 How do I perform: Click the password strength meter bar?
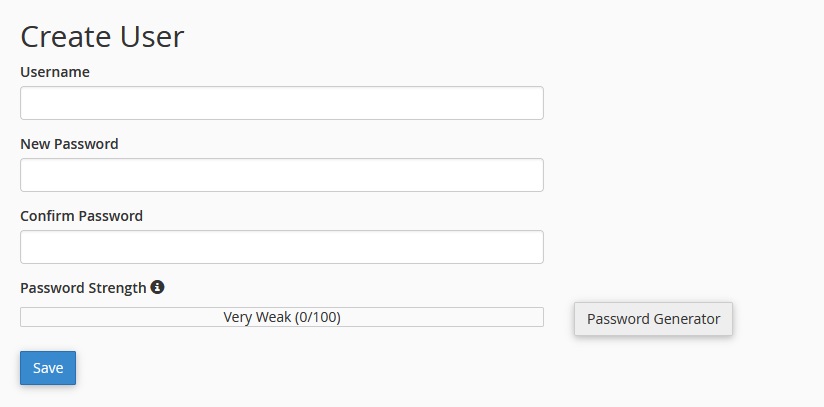(282, 317)
